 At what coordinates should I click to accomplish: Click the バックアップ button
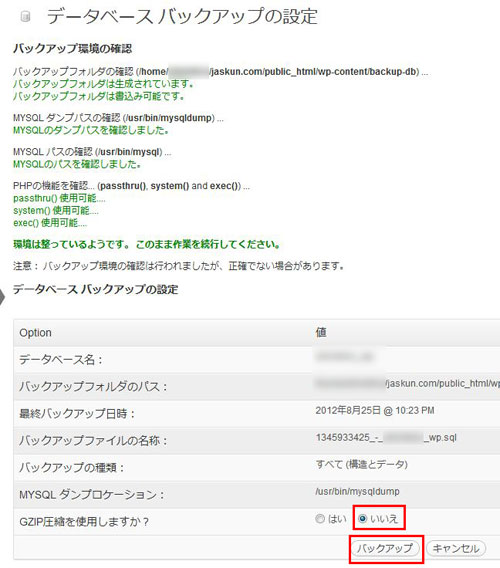click(x=386, y=548)
